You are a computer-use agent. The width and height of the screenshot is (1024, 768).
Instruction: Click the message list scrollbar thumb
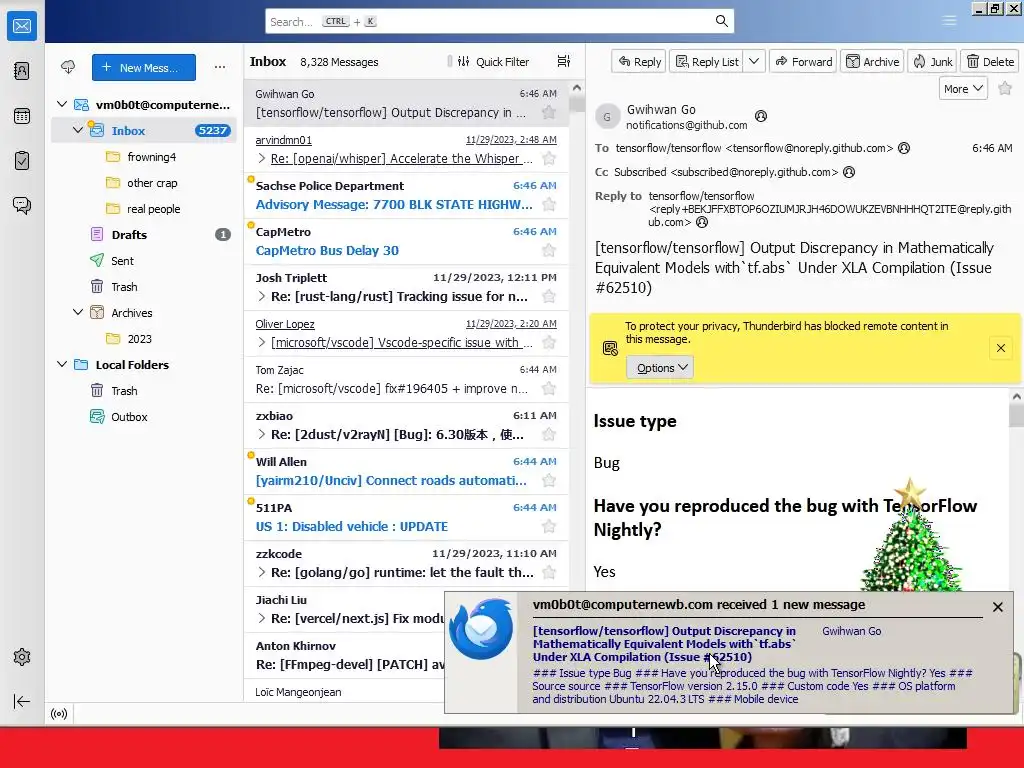[577, 103]
